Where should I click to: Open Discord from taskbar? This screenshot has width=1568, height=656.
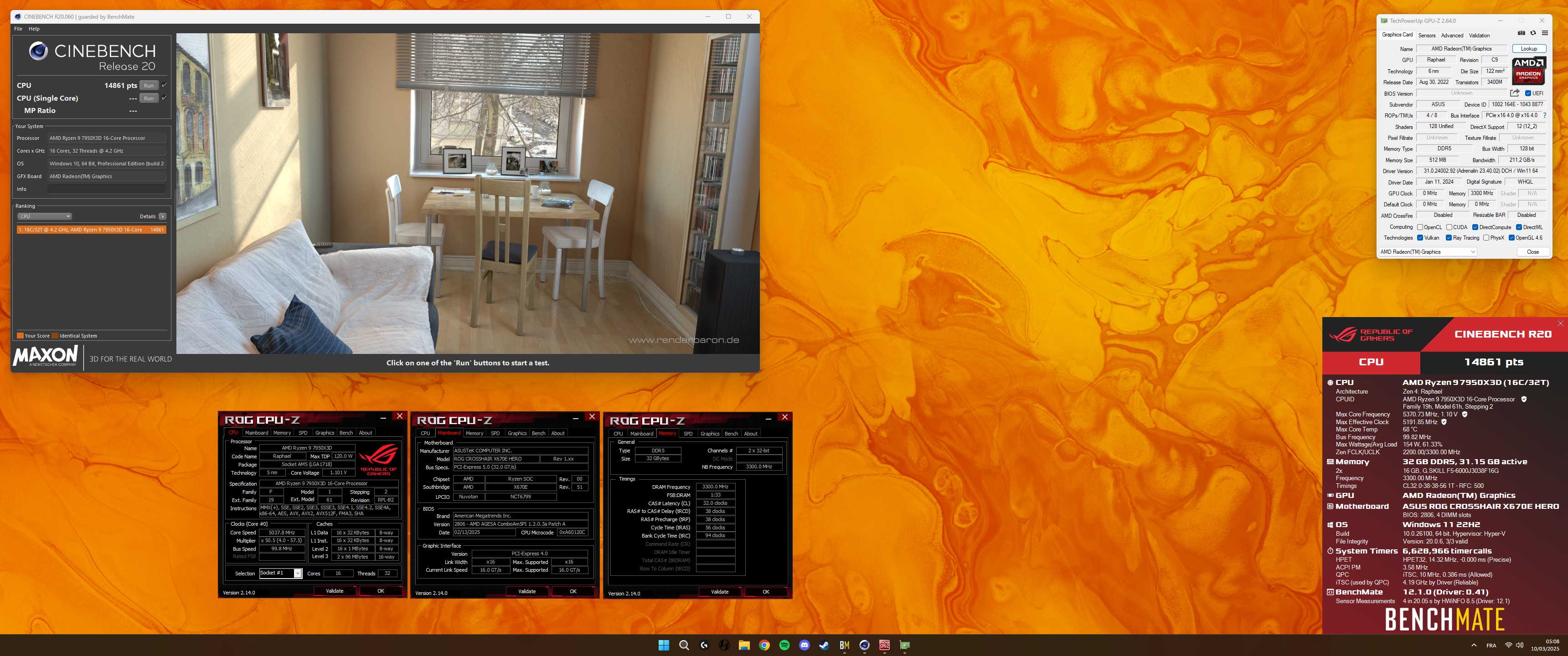click(804, 645)
